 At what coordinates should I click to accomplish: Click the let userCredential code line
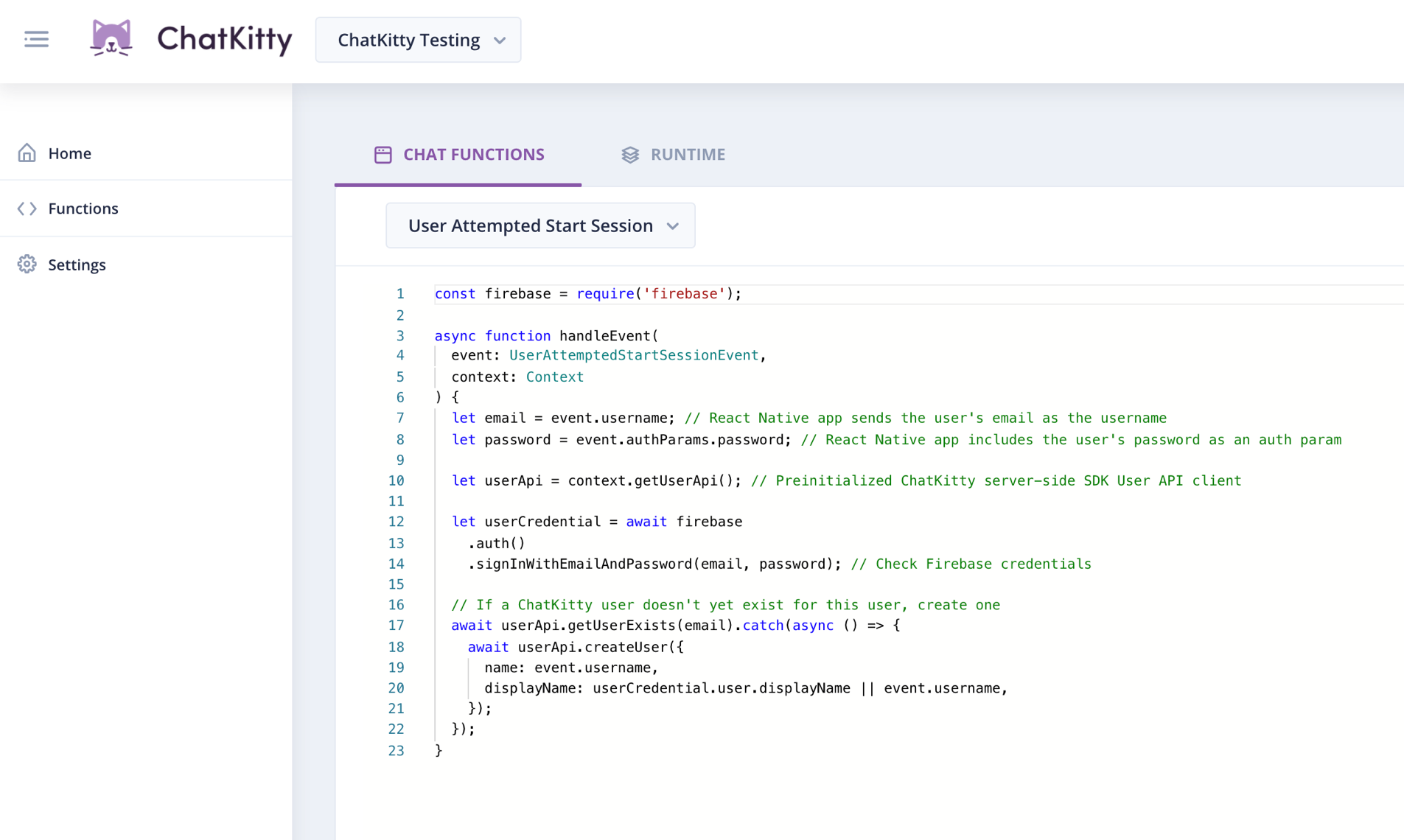pyautogui.click(x=597, y=522)
